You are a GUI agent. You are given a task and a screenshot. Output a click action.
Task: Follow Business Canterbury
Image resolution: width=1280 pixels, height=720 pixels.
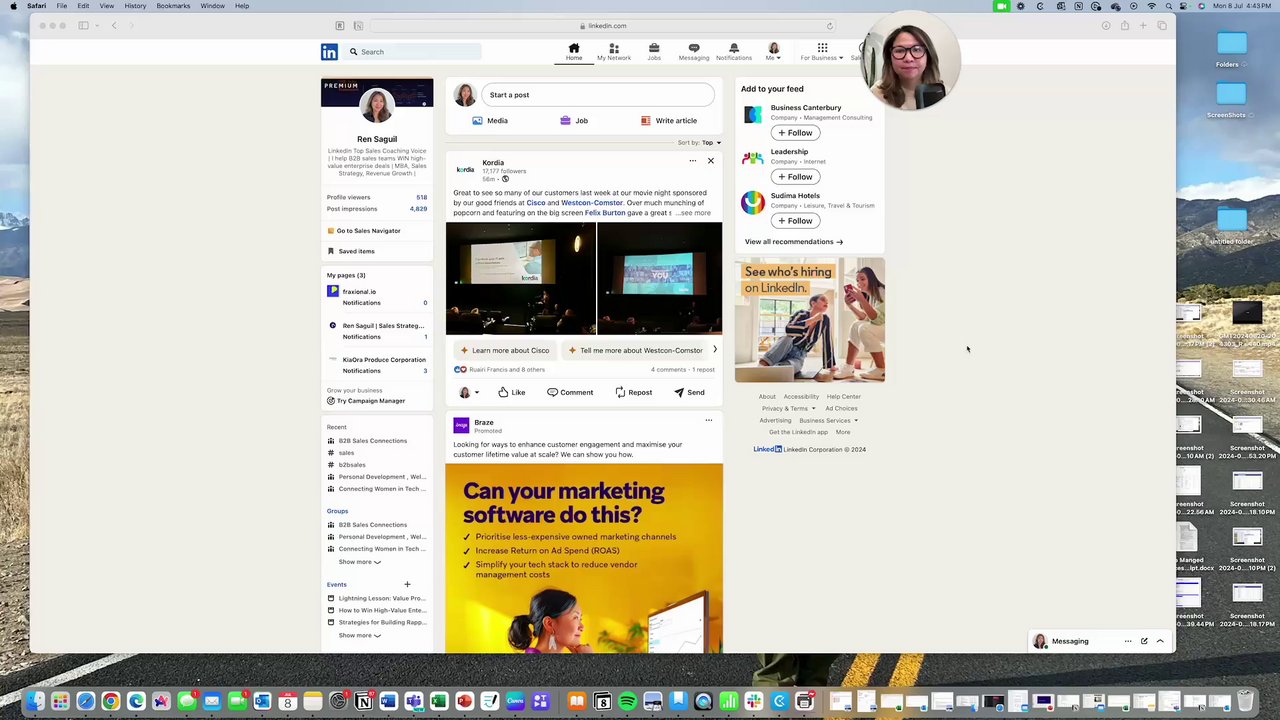pos(795,133)
